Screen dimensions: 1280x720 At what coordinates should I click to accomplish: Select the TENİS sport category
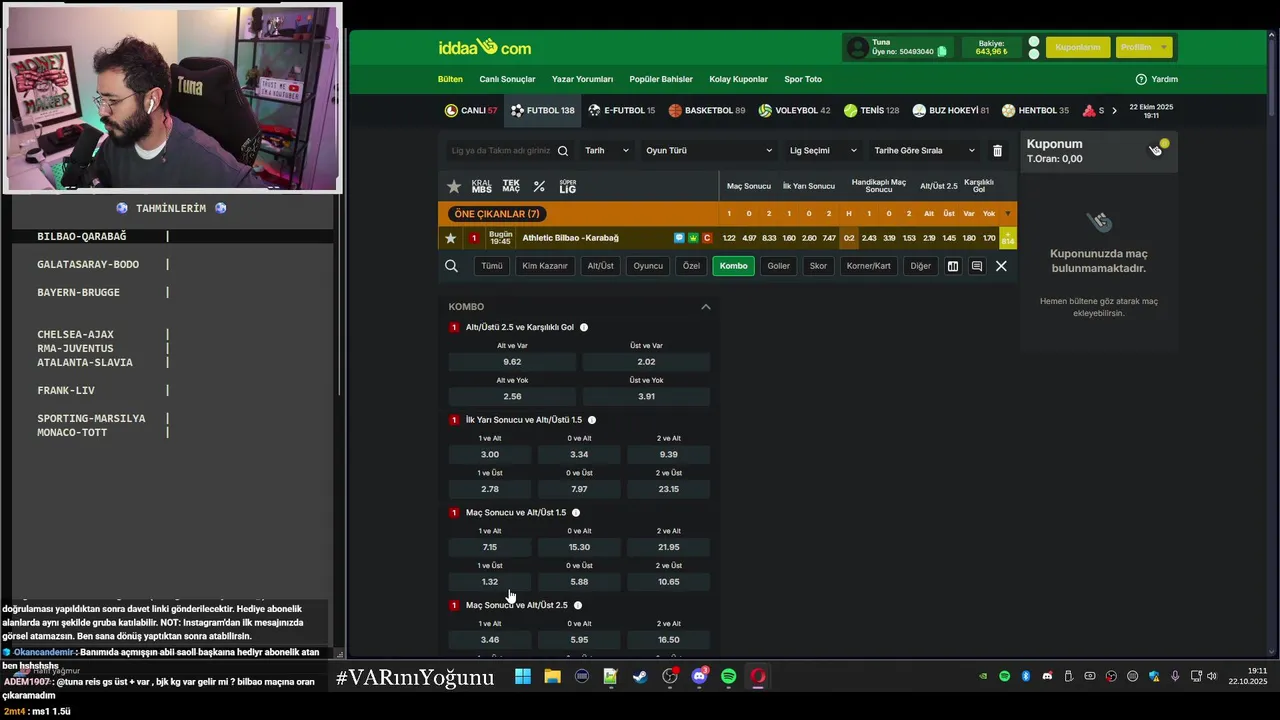(871, 110)
